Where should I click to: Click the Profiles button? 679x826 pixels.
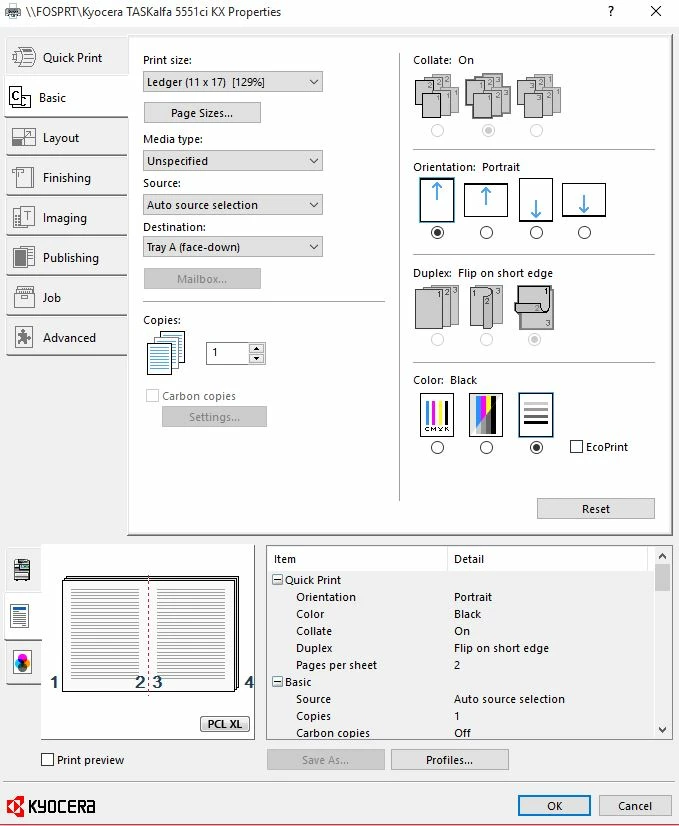(449, 760)
